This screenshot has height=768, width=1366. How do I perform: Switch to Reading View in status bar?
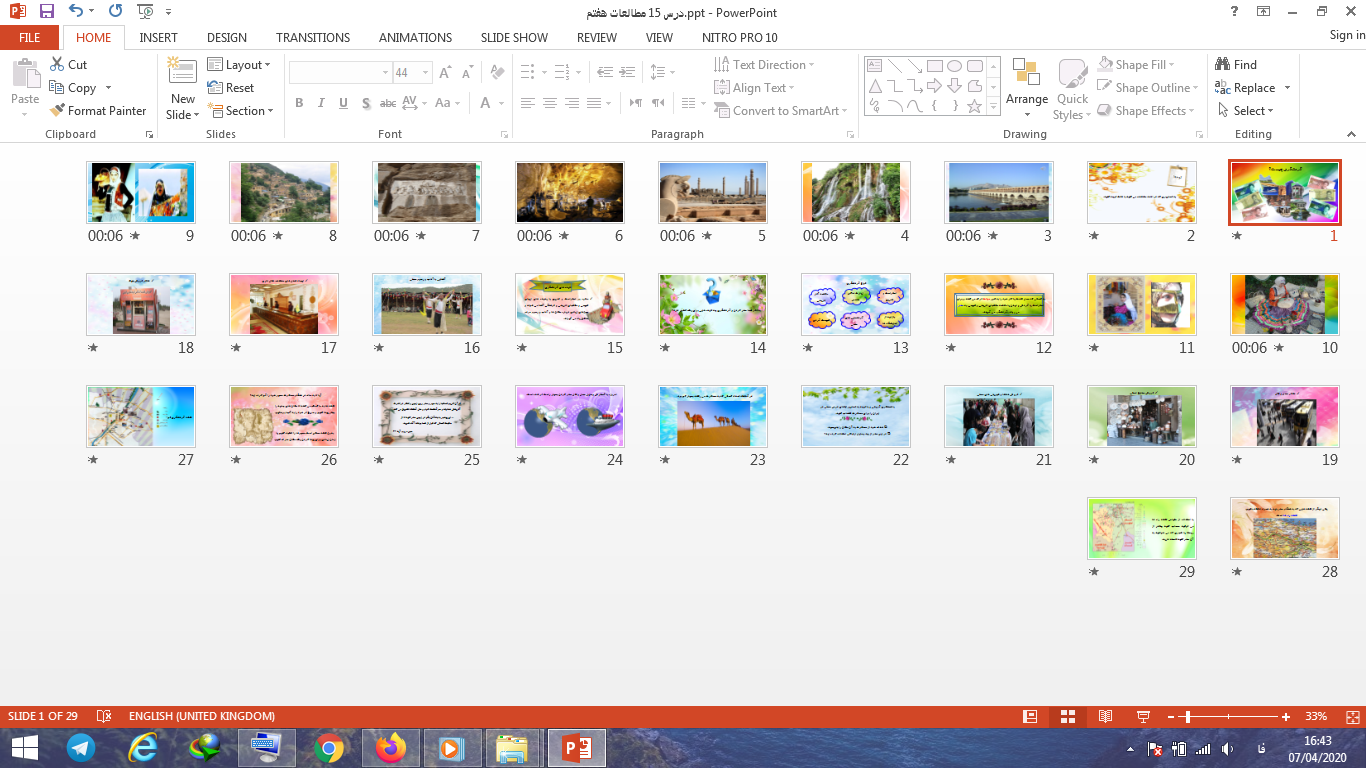pyautogui.click(x=1105, y=717)
